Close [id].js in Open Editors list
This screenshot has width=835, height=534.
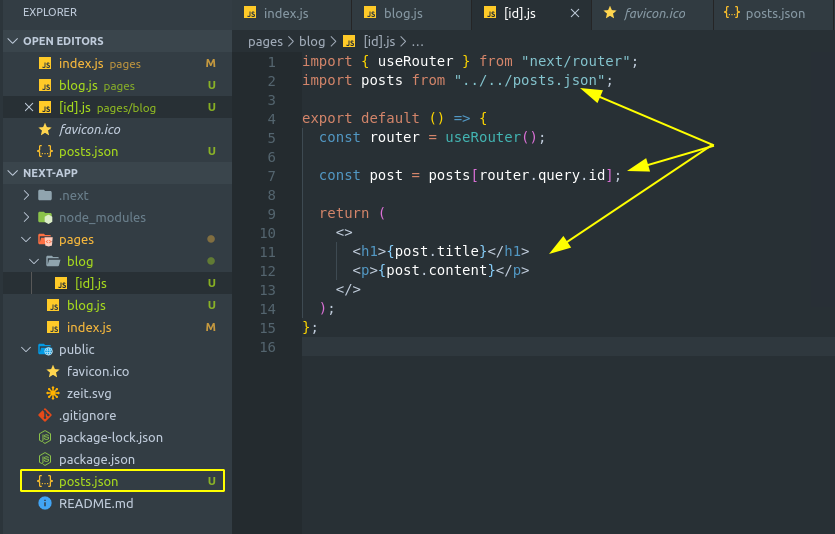(29, 108)
